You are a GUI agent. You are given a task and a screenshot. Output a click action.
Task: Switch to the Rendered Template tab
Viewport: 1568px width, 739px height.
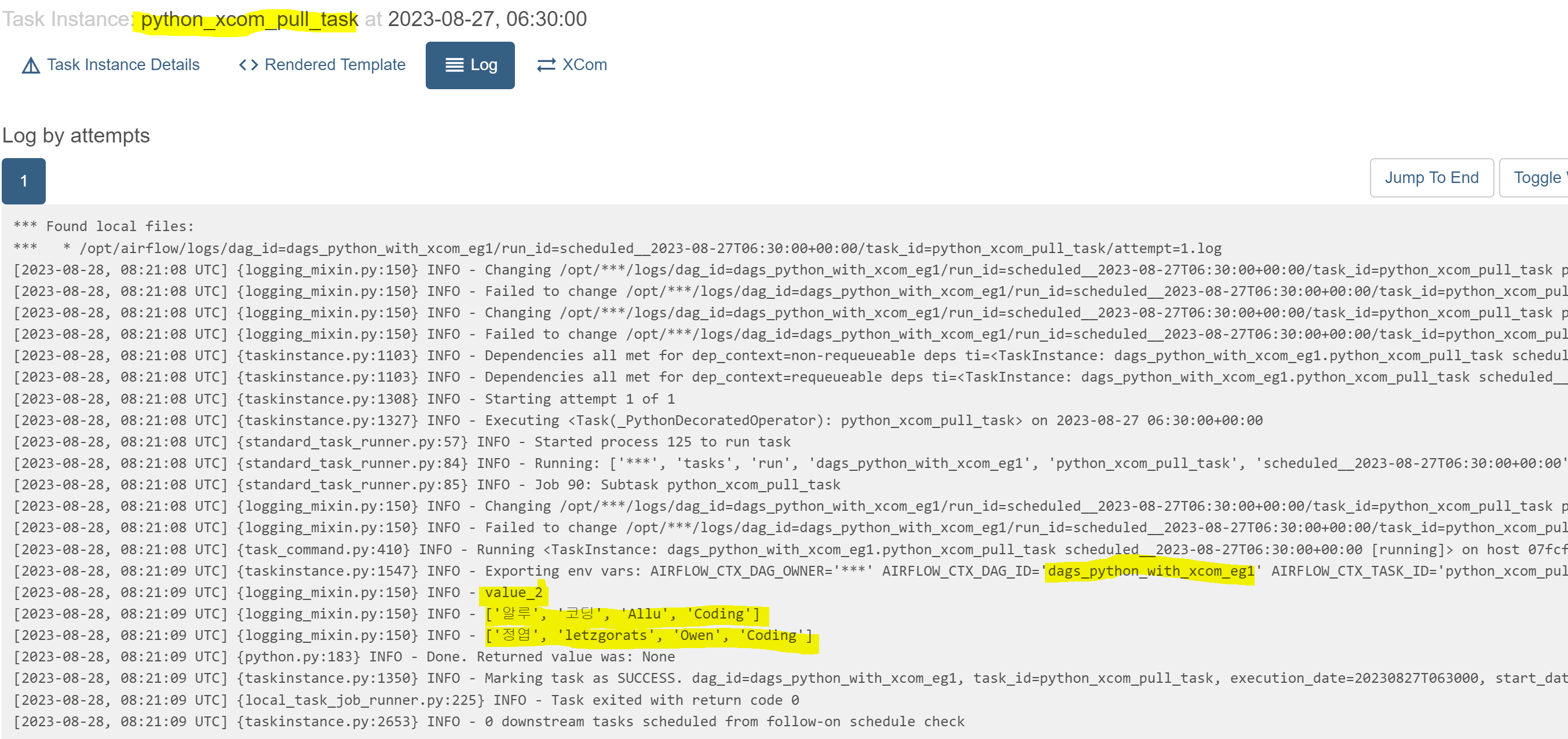(x=334, y=65)
